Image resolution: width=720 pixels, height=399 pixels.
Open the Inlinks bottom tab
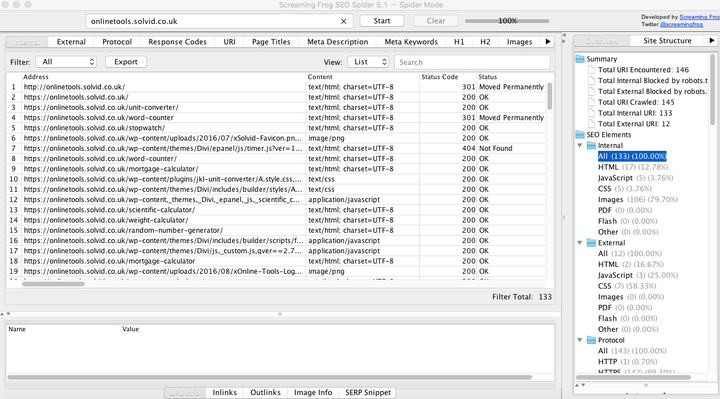point(225,393)
